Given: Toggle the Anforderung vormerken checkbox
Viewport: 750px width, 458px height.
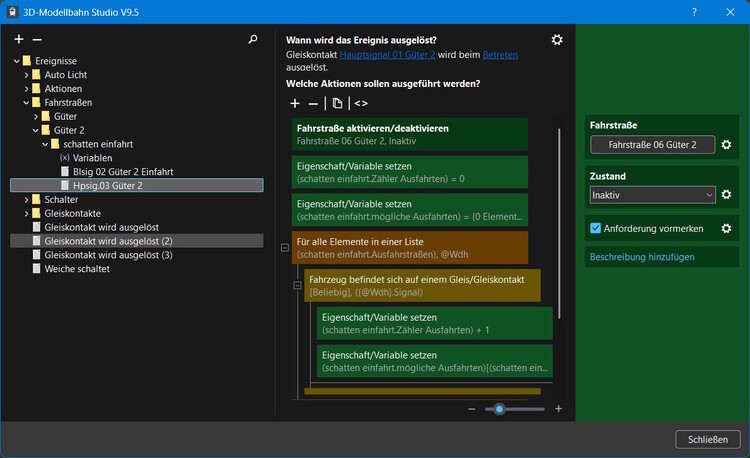Looking at the screenshot, I should [596, 228].
